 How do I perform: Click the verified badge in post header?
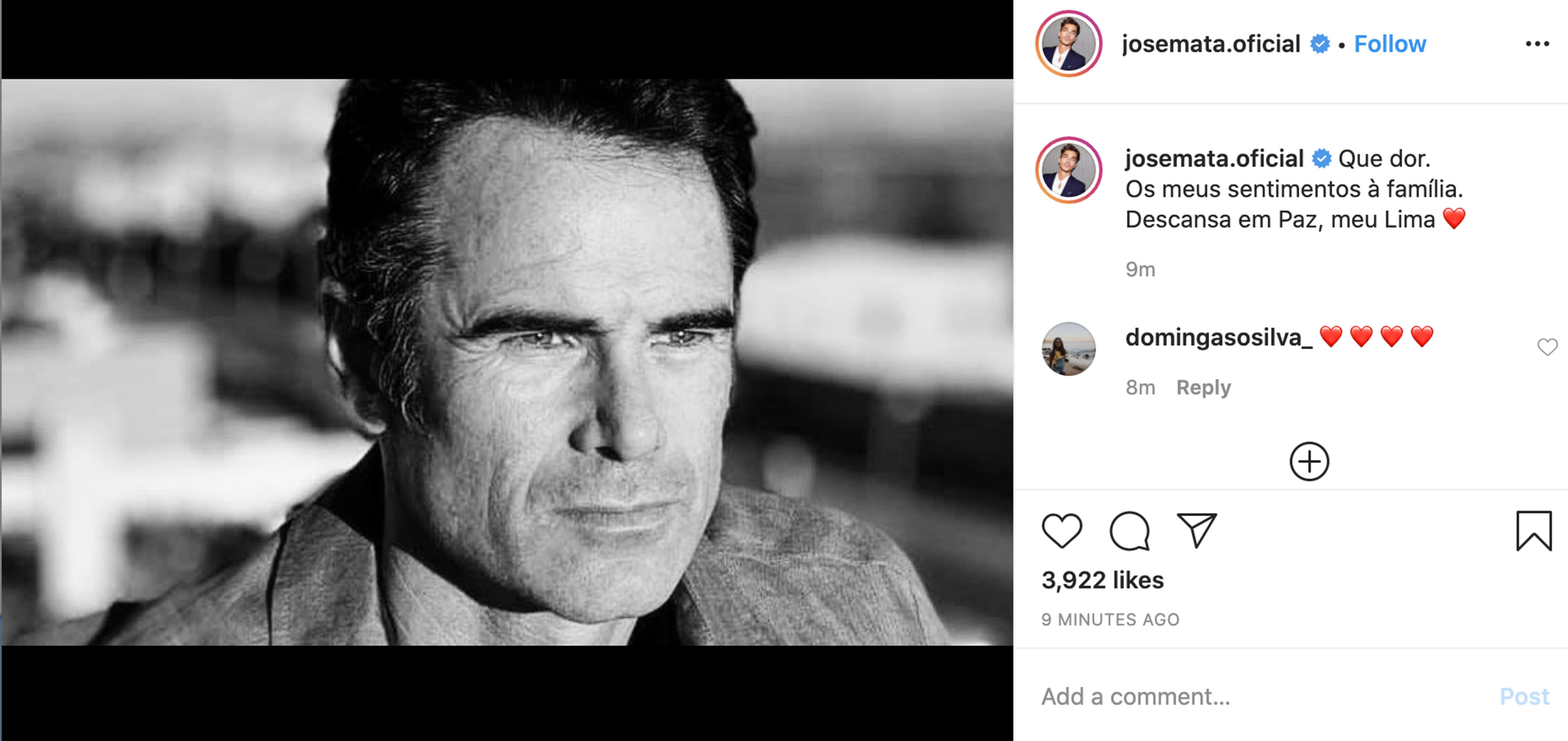click(x=1320, y=44)
